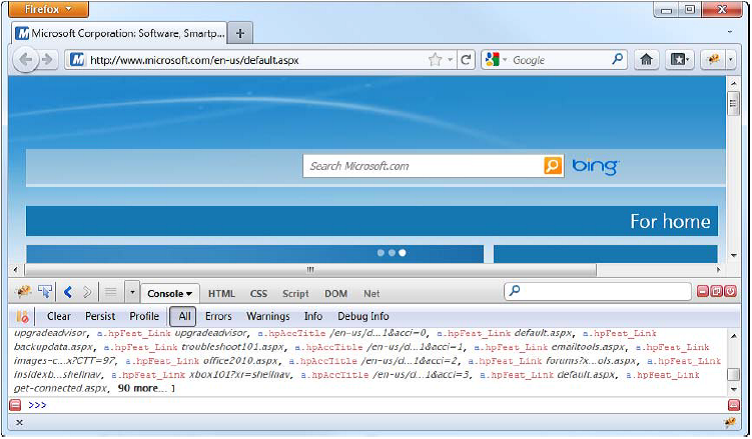Click the orange Bing search button
This screenshot has height=439, width=752.
click(x=553, y=166)
